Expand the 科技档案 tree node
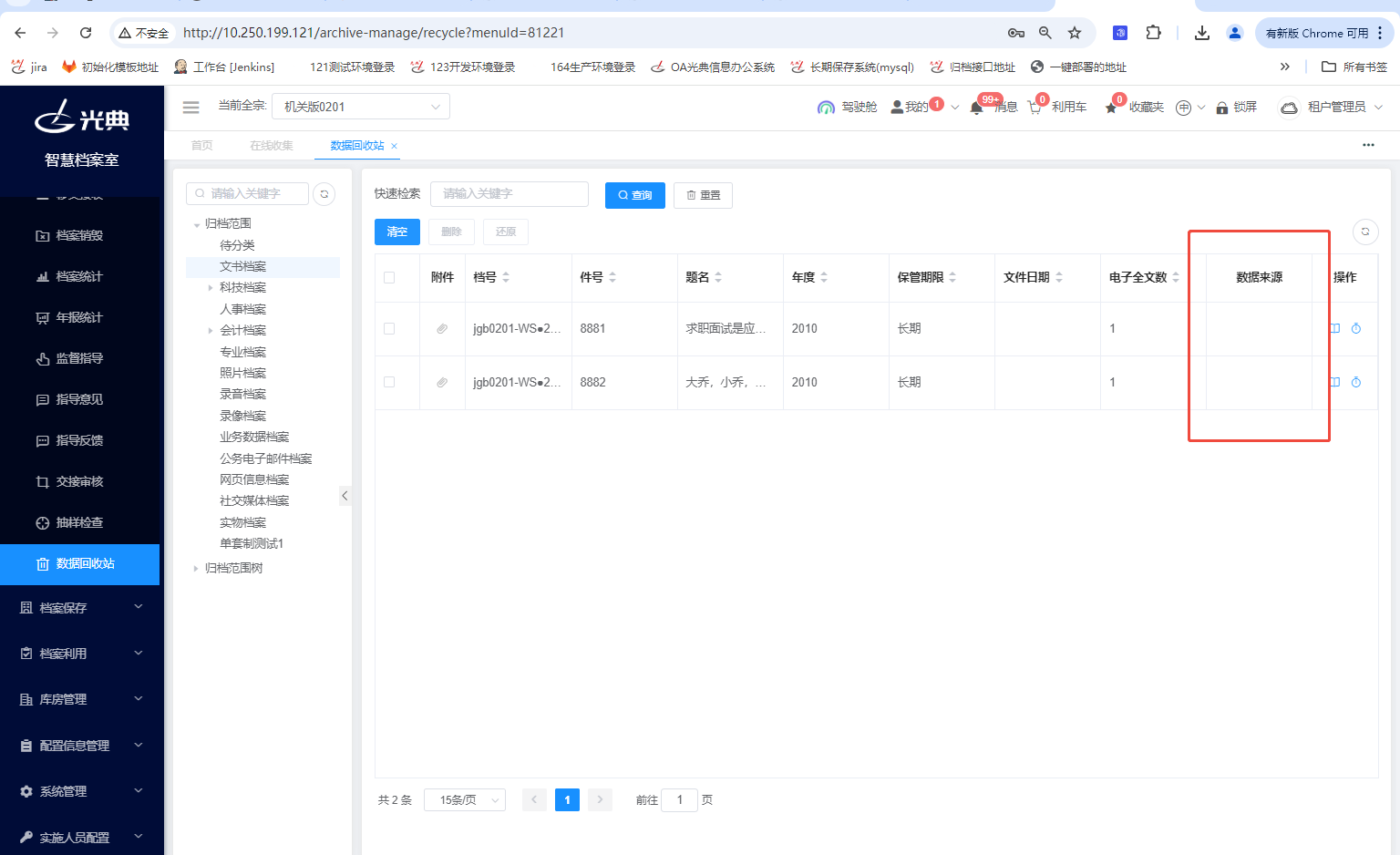 point(211,288)
